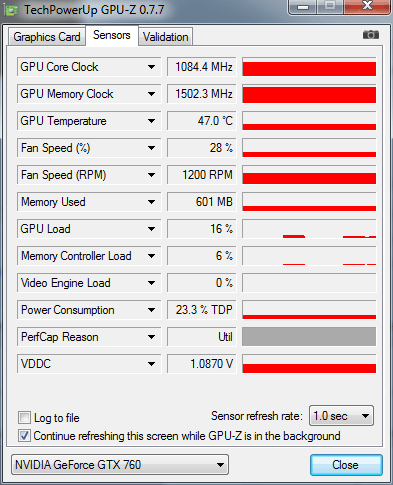
Task: Expand the PerfCap Reason dropdown arrow
Action: click(151, 337)
